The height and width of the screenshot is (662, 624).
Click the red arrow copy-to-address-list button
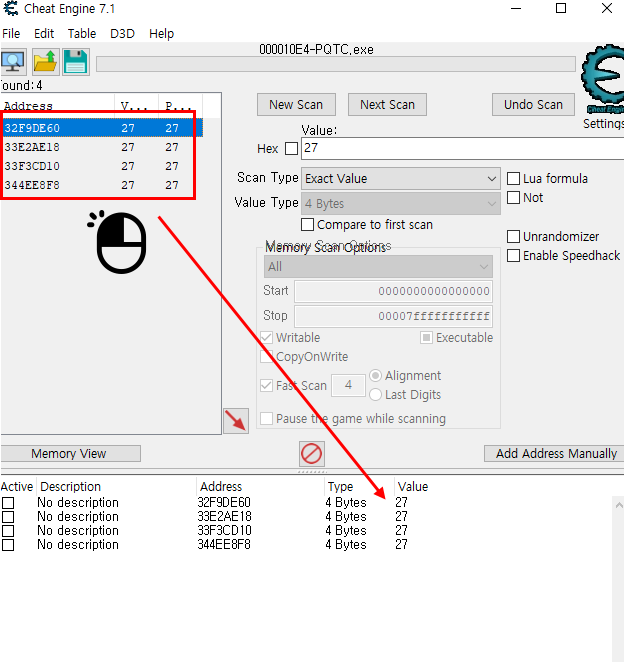236,421
